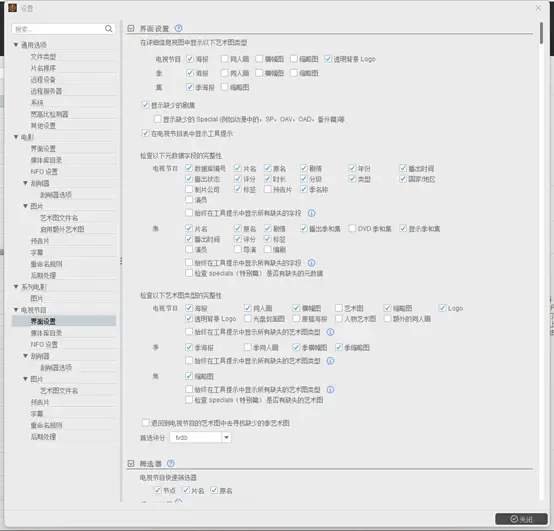Click info icon after episode missing metadata fields tooltip option
Image resolution: width=554 pixels, height=531 pixels.
(311, 263)
